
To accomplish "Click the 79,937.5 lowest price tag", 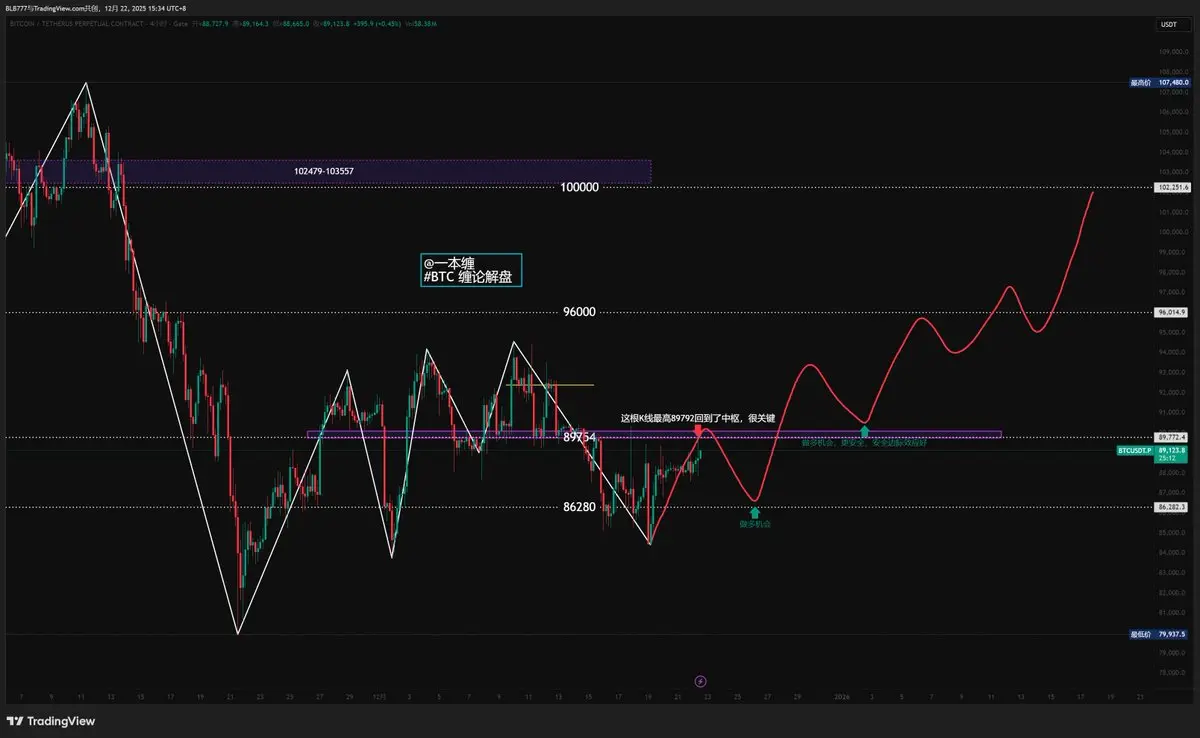I will coord(1160,633).
